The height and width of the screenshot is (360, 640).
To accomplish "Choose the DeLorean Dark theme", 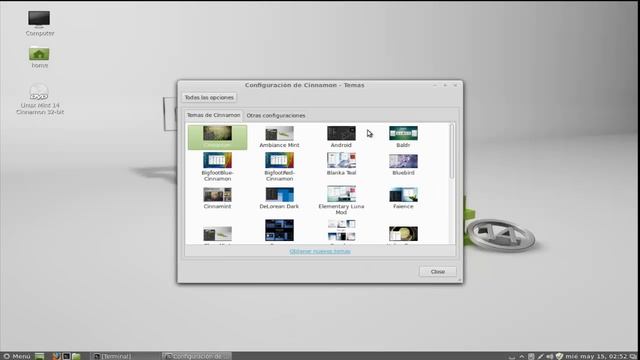I will tap(279, 198).
